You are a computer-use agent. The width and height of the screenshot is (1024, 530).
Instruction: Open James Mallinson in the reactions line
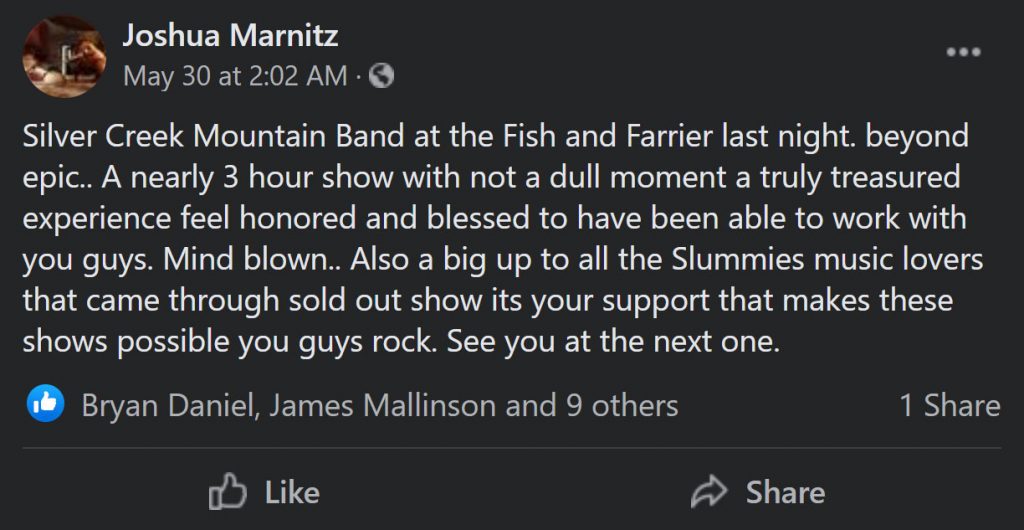coord(383,405)
